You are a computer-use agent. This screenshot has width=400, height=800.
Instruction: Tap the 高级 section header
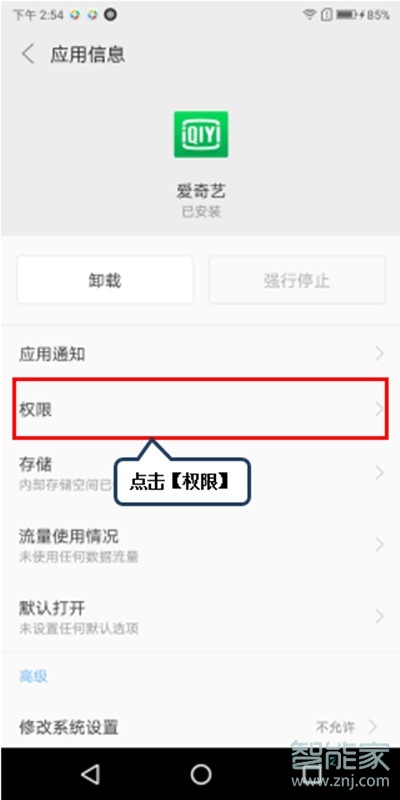coord(34,676)
